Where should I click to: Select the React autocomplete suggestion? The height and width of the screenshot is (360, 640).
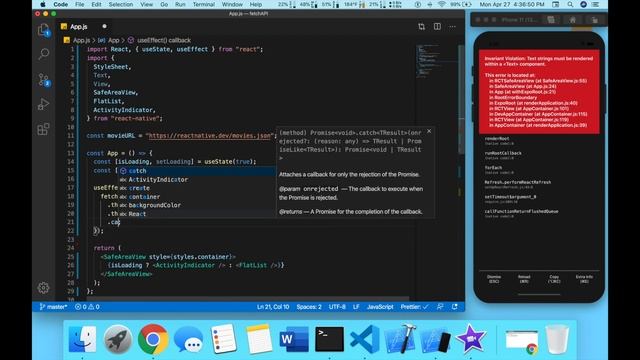coord(197,213)
